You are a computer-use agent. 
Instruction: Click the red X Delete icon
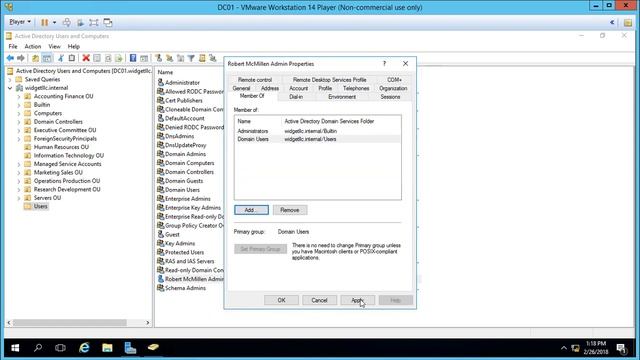click(86, 58)
